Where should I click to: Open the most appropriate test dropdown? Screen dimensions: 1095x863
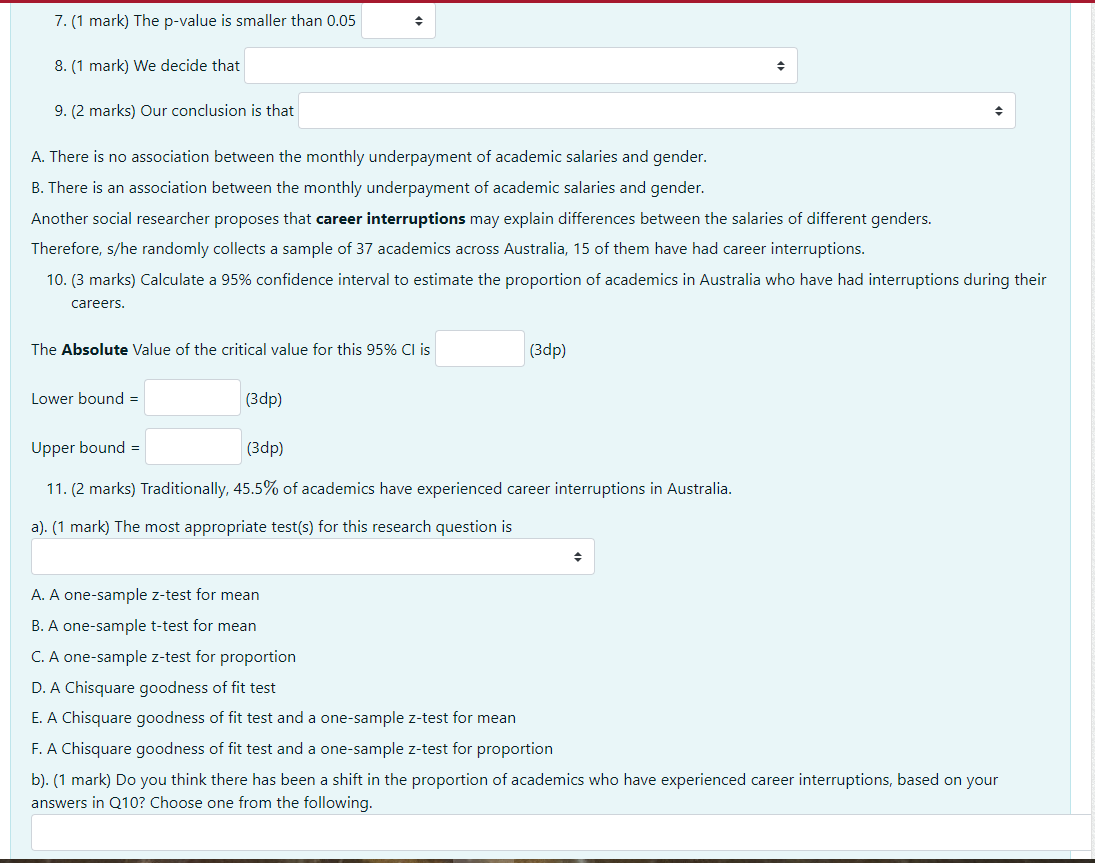tap(312, 556)
